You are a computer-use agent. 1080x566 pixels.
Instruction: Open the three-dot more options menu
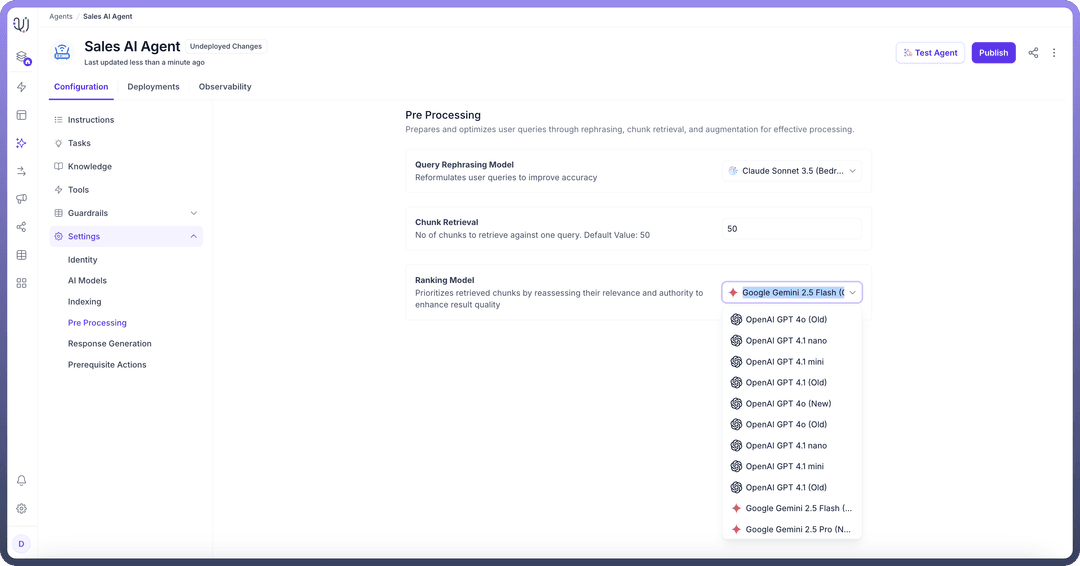coord(1054,53)
